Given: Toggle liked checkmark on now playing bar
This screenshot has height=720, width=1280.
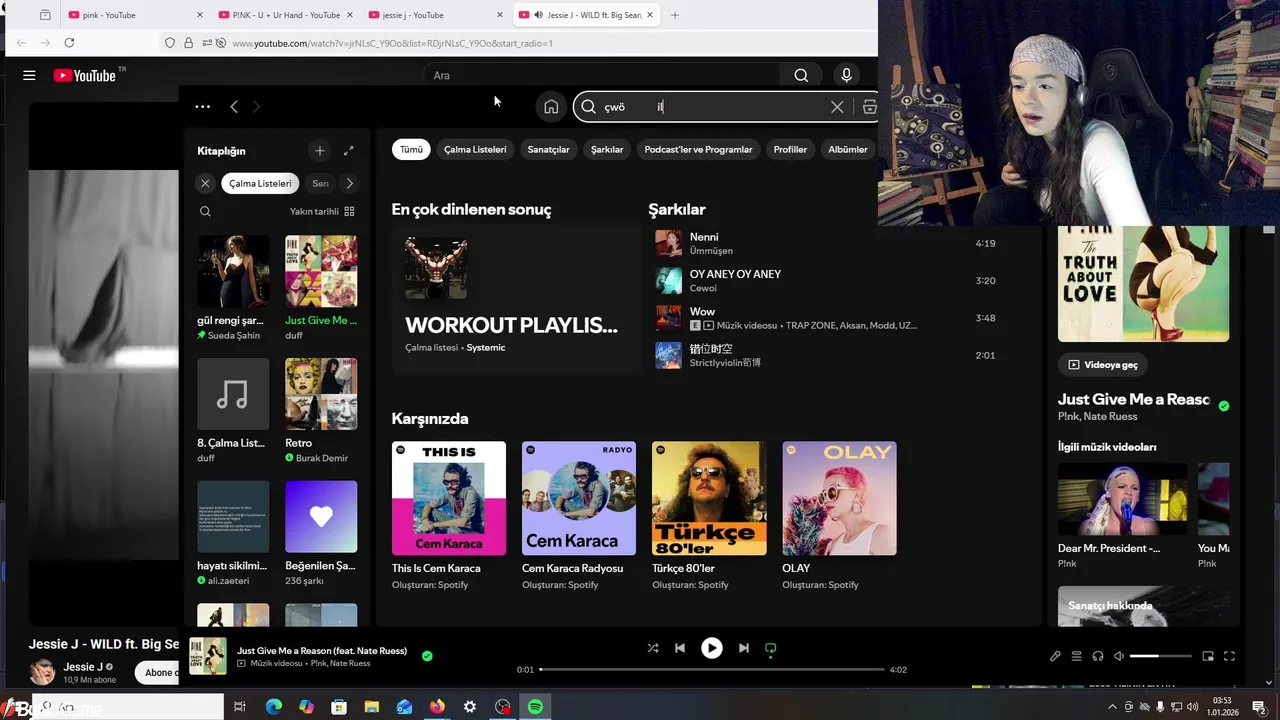Looking at the screenshot, I should click(x=427, y=656).
